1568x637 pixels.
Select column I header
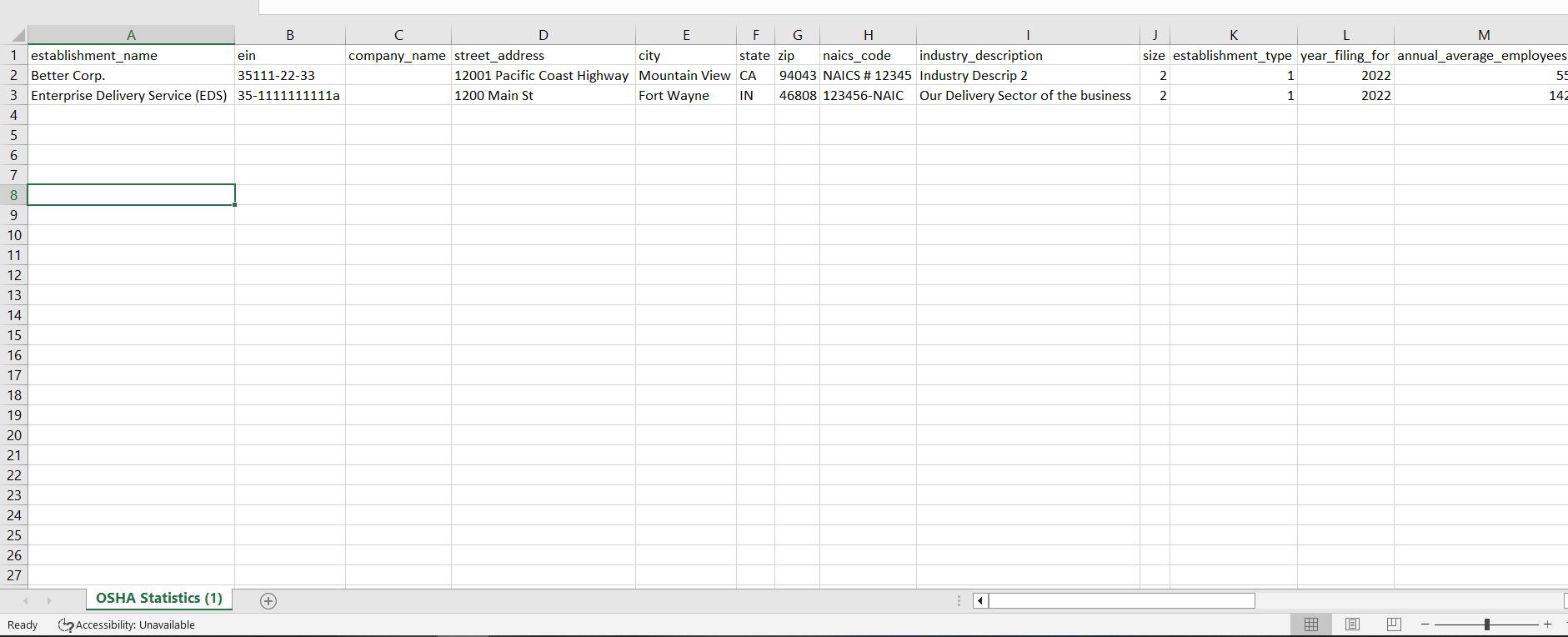(1027, 35)
